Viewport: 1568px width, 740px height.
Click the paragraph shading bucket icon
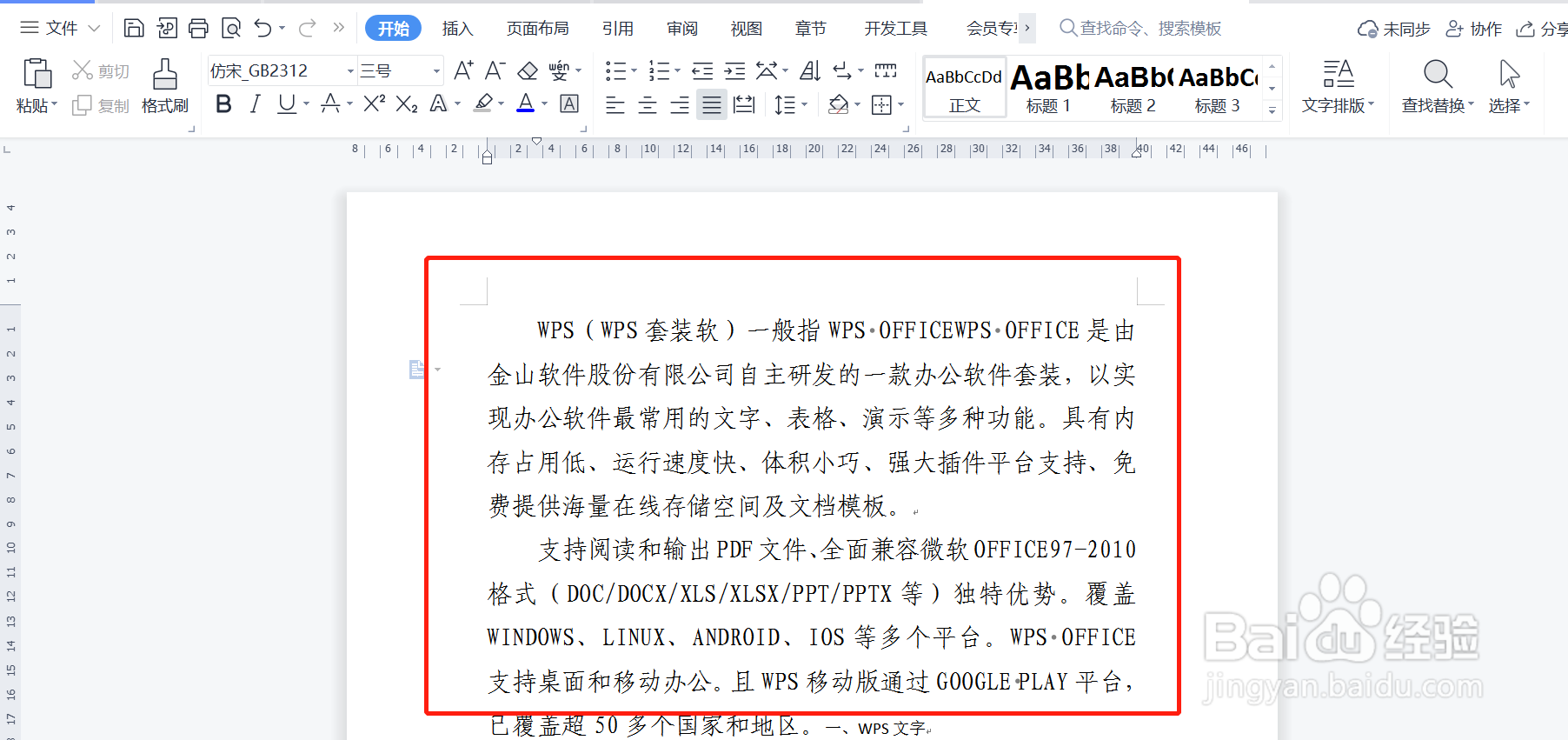838,105
